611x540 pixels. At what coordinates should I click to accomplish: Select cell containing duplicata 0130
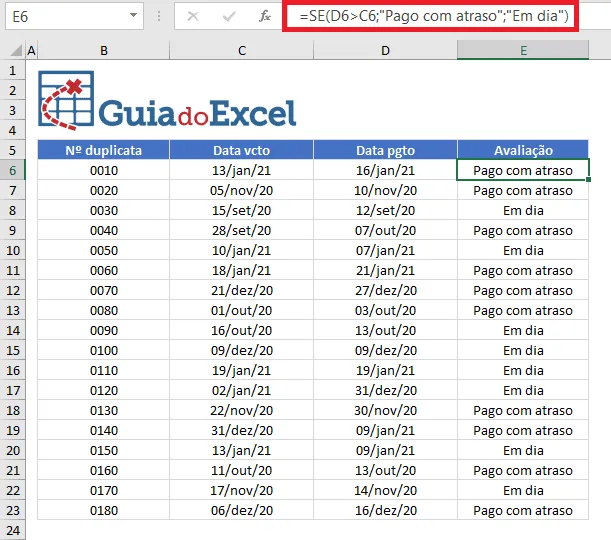tap(104, 410)
